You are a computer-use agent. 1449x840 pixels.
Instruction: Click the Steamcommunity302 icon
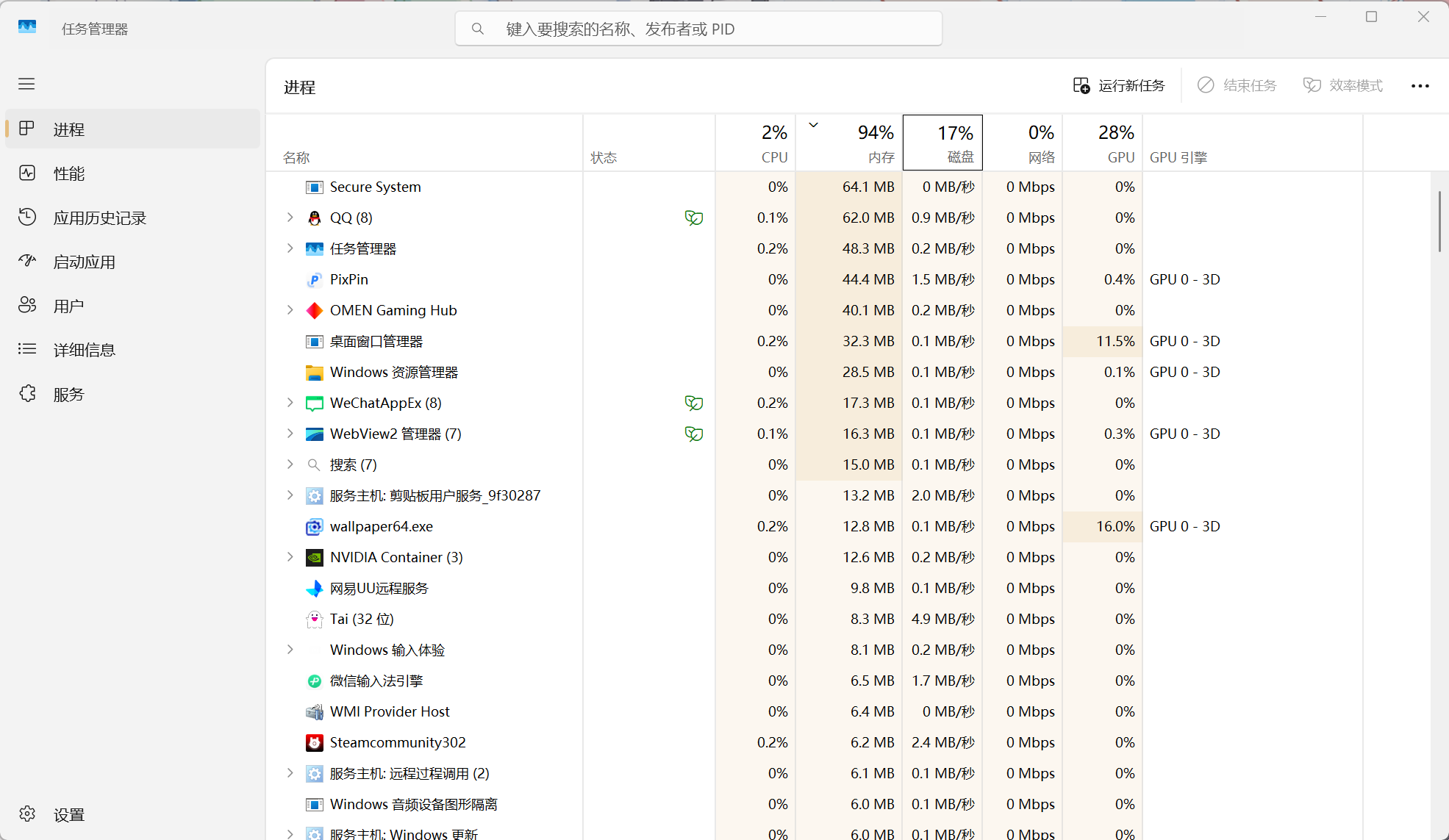click(x=315, y=743)
